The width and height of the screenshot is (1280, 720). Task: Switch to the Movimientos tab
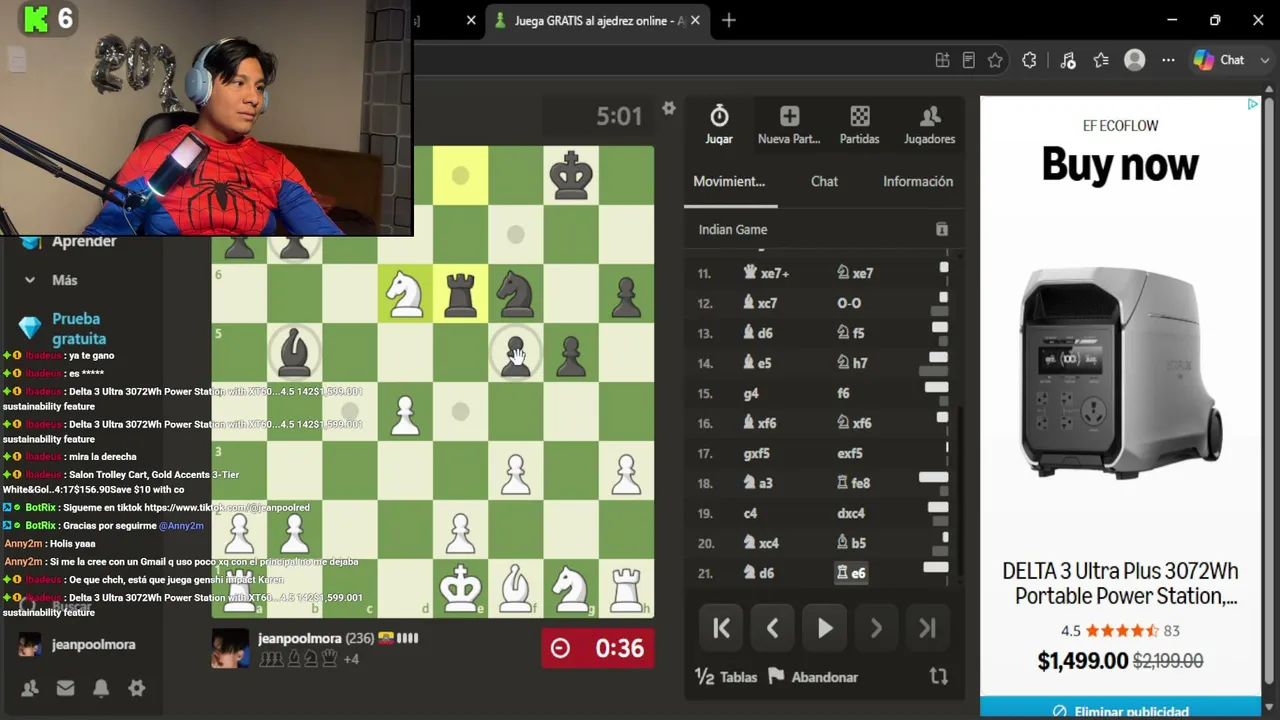point(729,181)
